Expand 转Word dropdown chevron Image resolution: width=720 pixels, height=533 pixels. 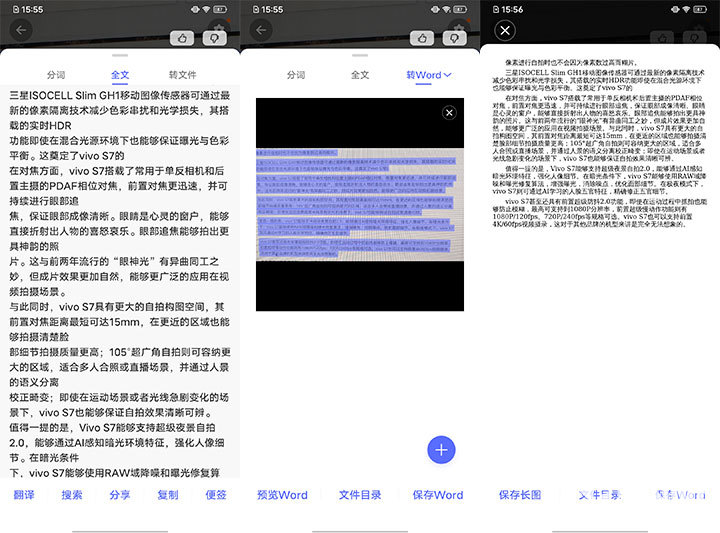448,75
